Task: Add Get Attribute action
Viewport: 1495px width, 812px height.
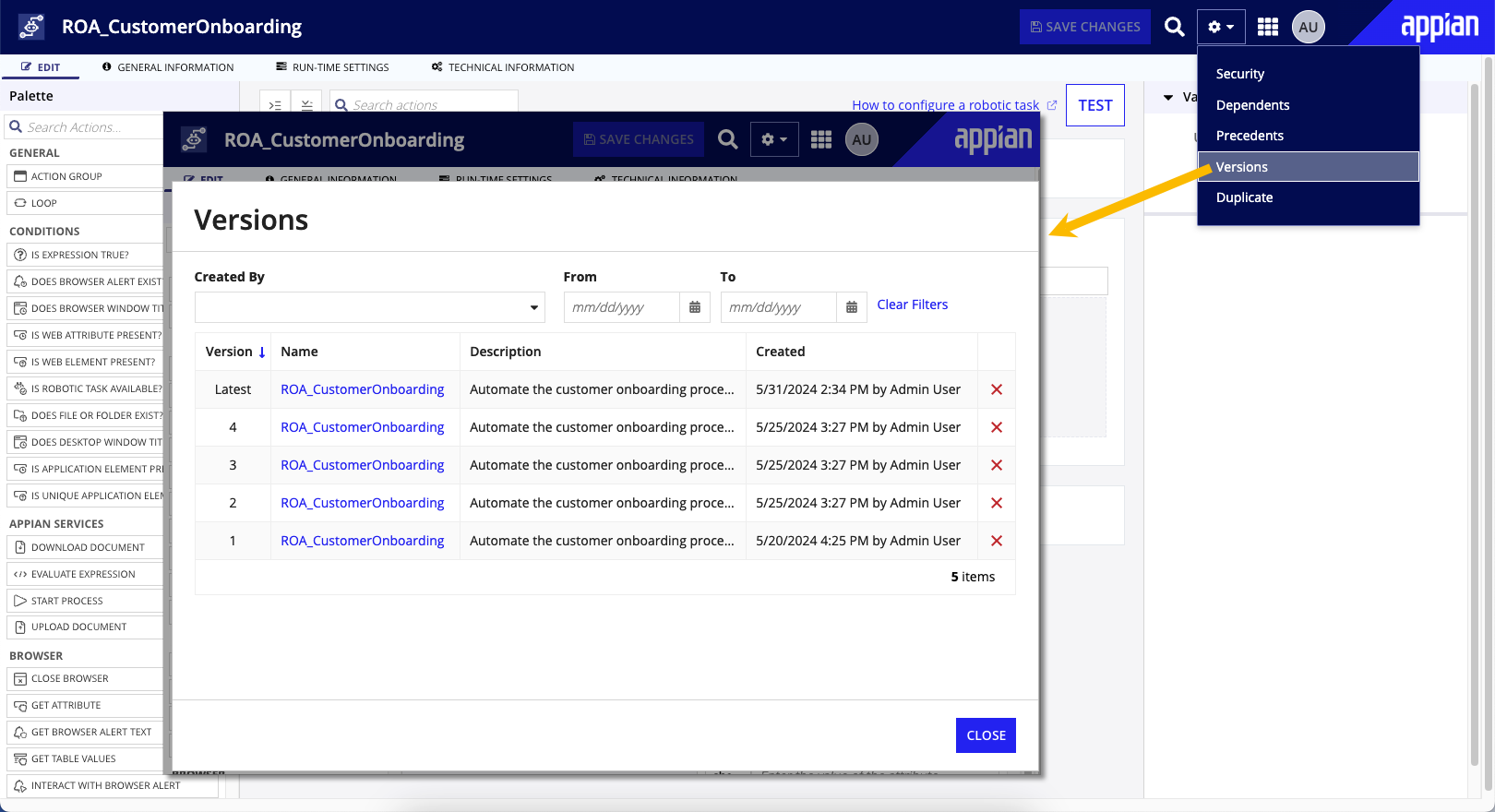Action: pyautogui.click(x=85, y=705)
